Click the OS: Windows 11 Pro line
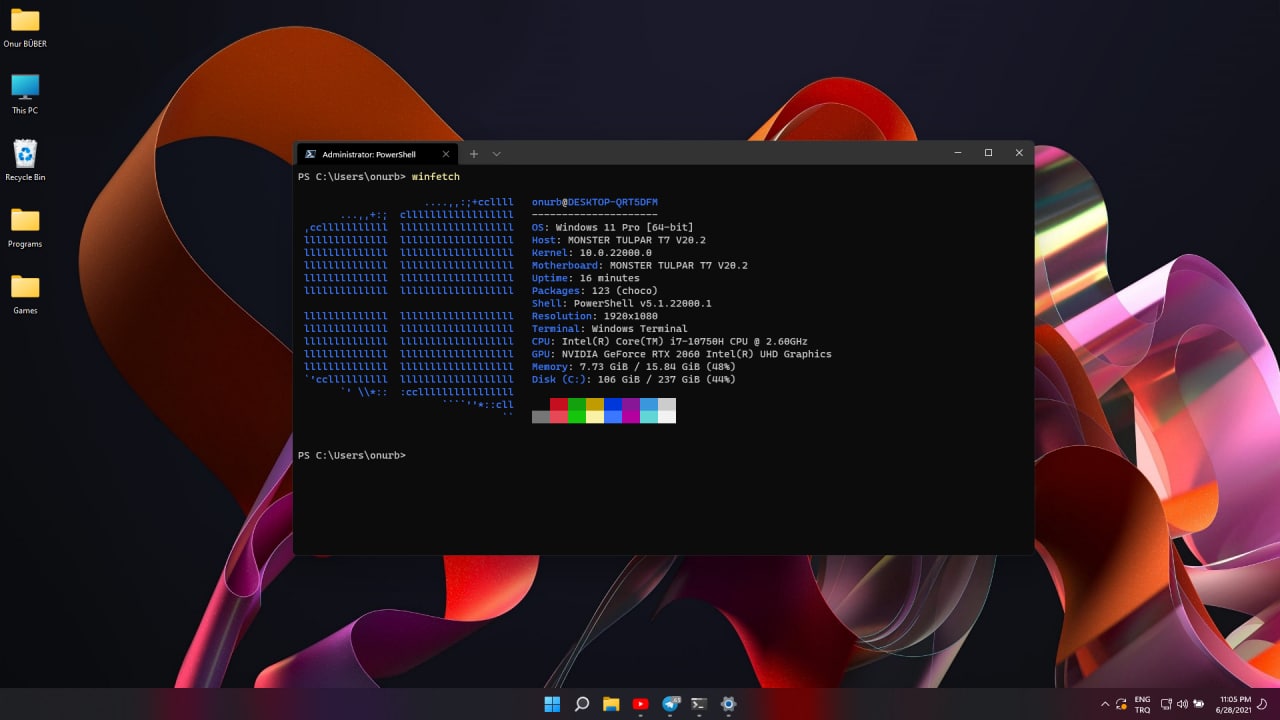This screenshot has width=1280, height=720. coord(612,227)
